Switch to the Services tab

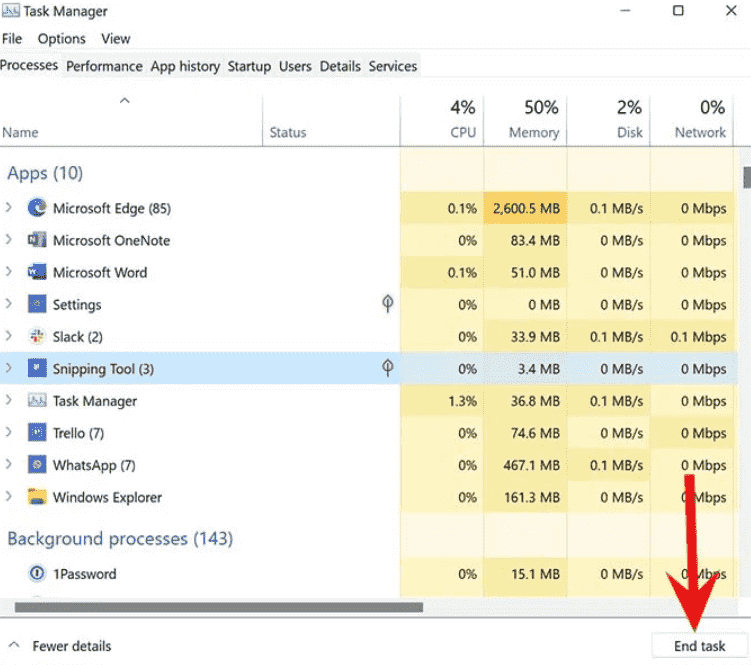(393, 66)
